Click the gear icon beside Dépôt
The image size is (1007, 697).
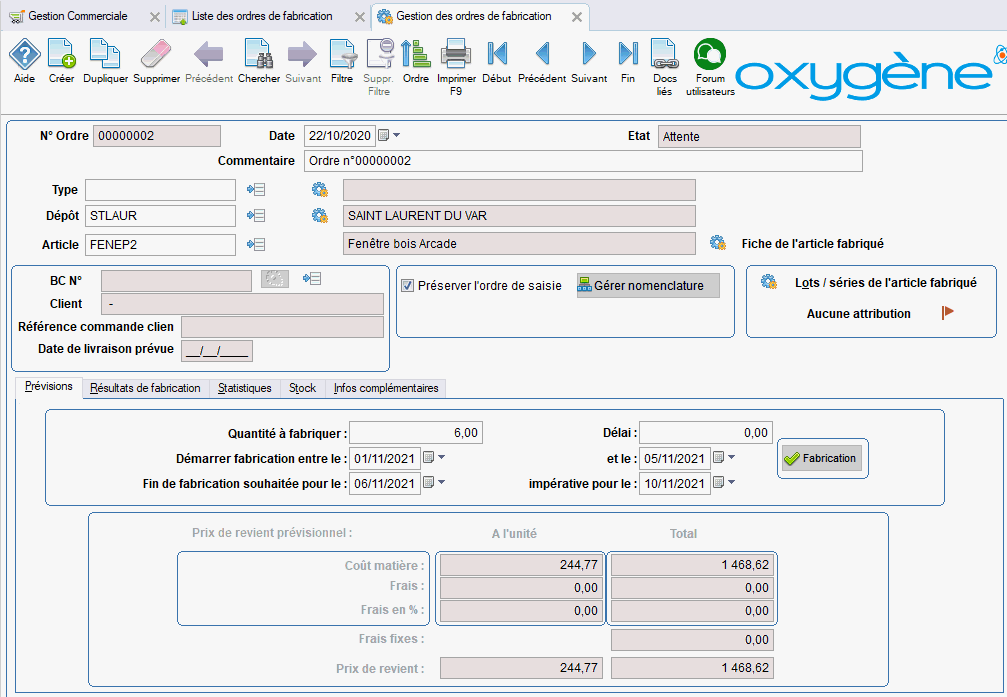[x=320, y=215]
